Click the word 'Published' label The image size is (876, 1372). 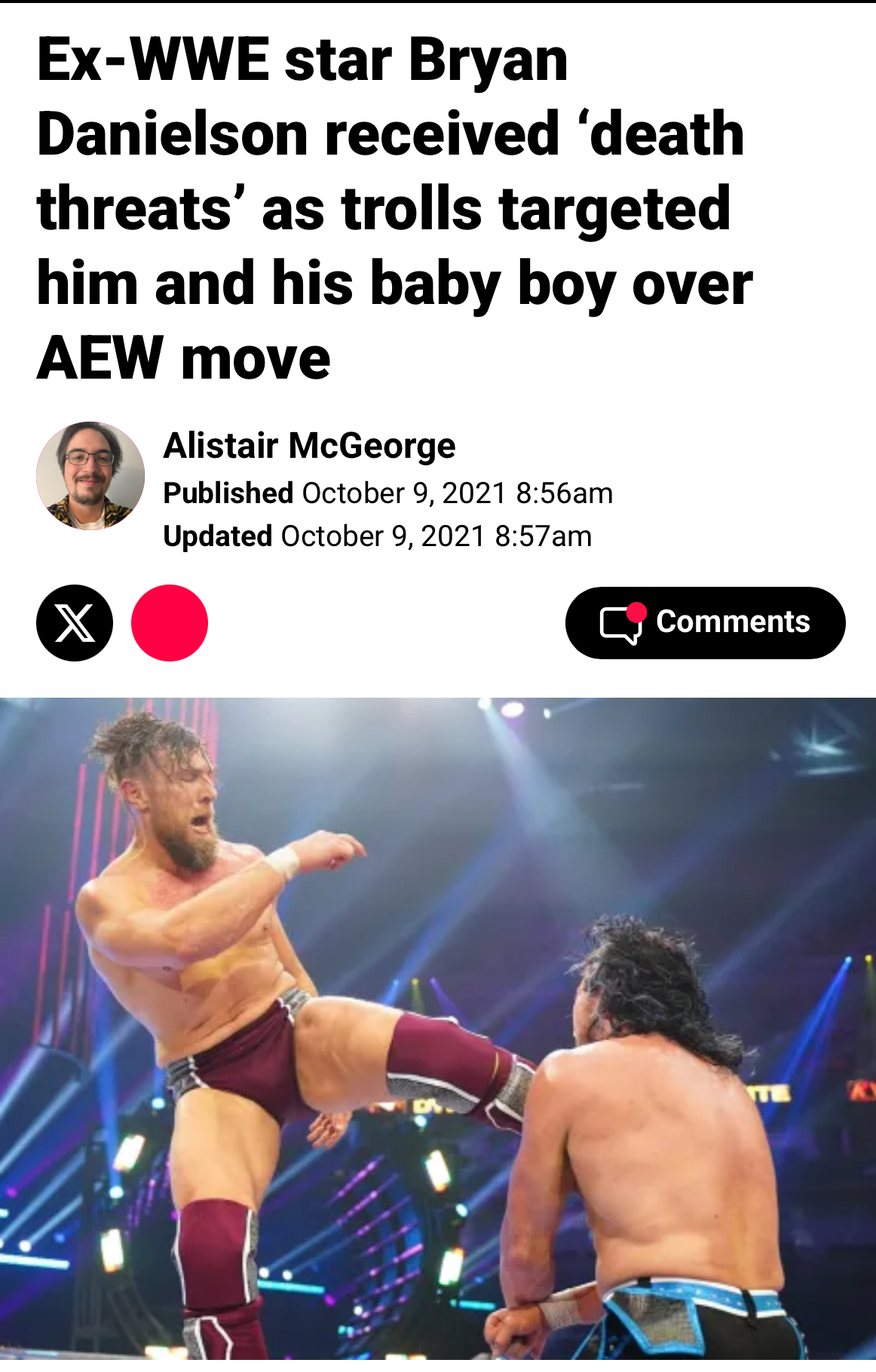[x=228, y=493]
